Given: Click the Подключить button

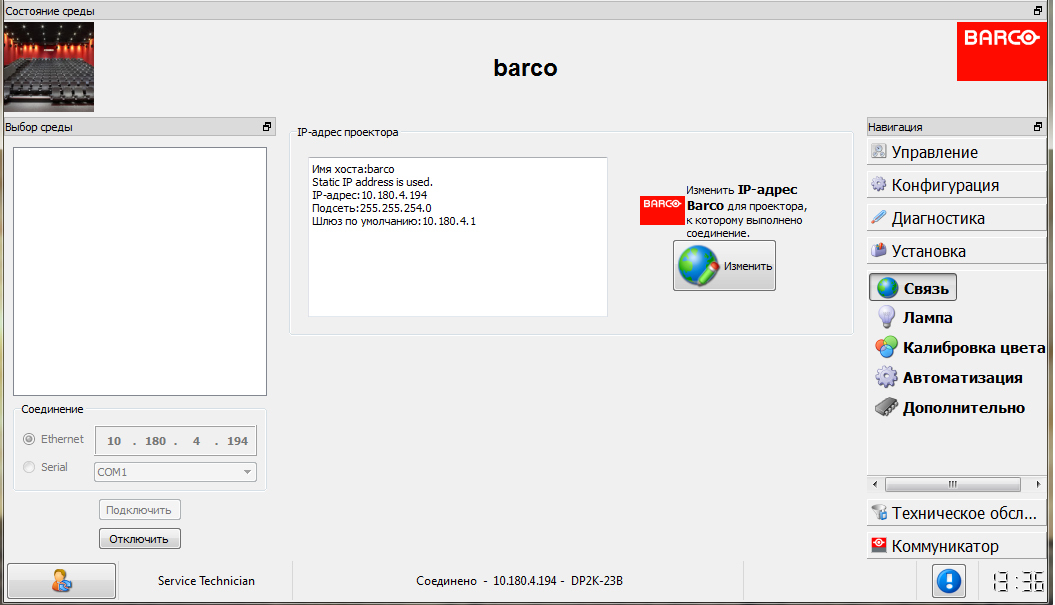Looking at the screenshot, I should click(139, 510).
